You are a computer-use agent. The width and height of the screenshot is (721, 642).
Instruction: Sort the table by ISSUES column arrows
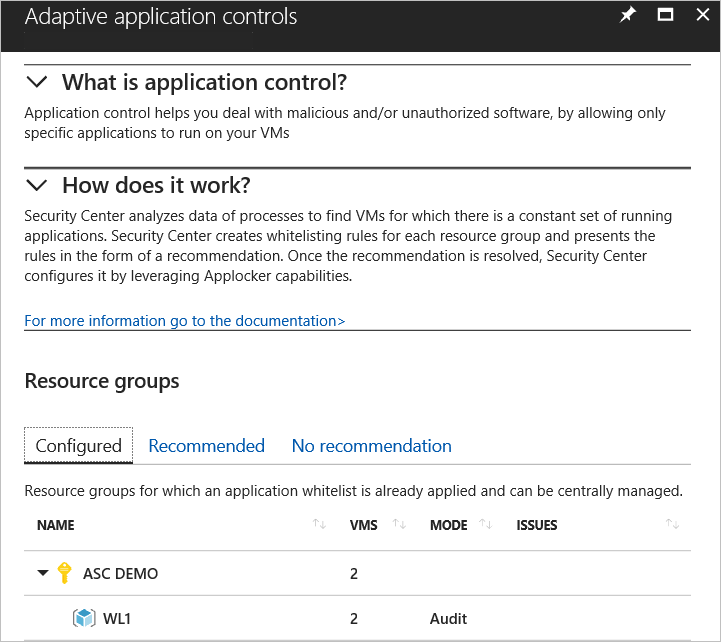672,524
